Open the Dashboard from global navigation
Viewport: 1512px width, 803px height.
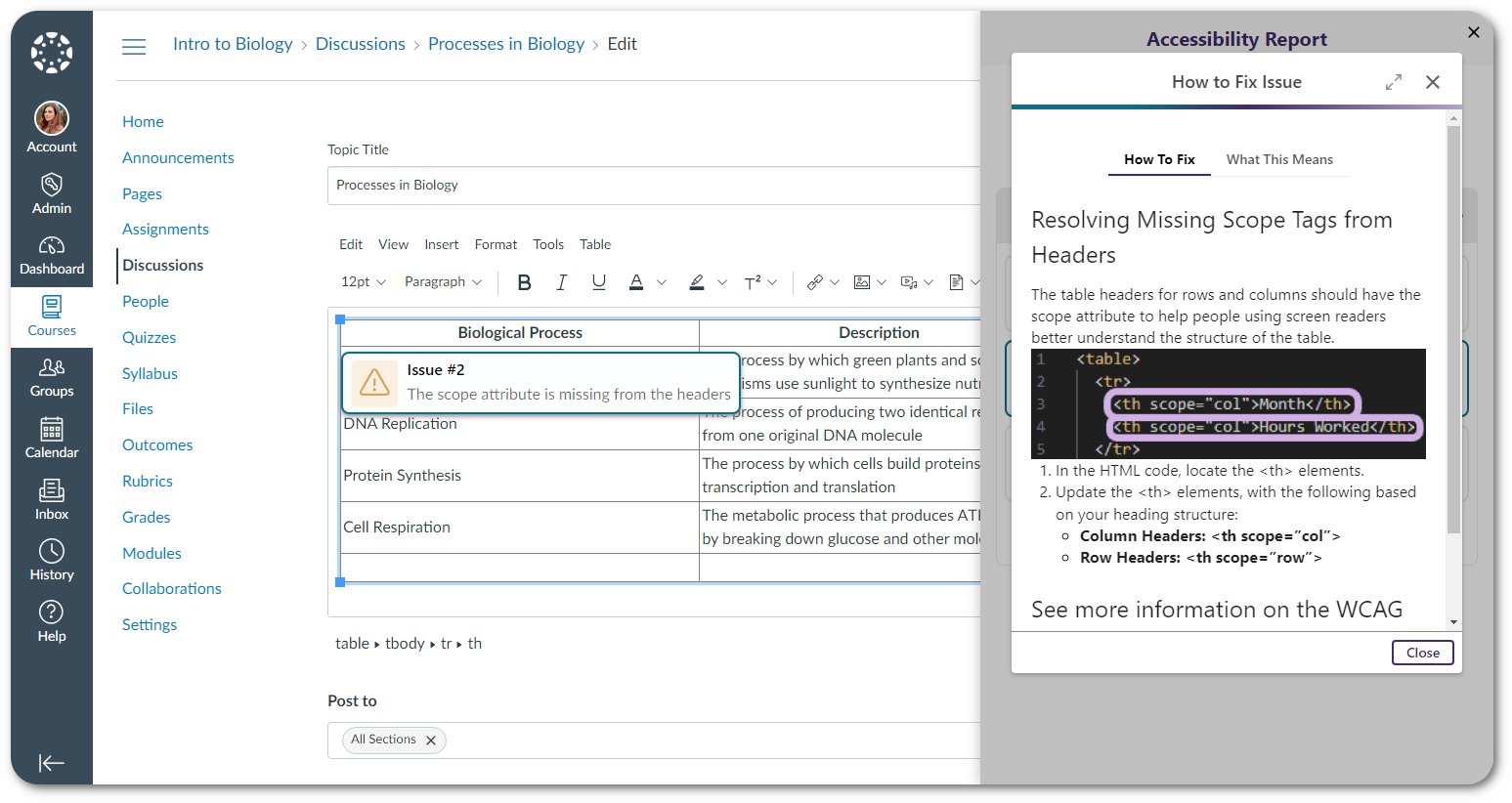(x=52, y=255)
